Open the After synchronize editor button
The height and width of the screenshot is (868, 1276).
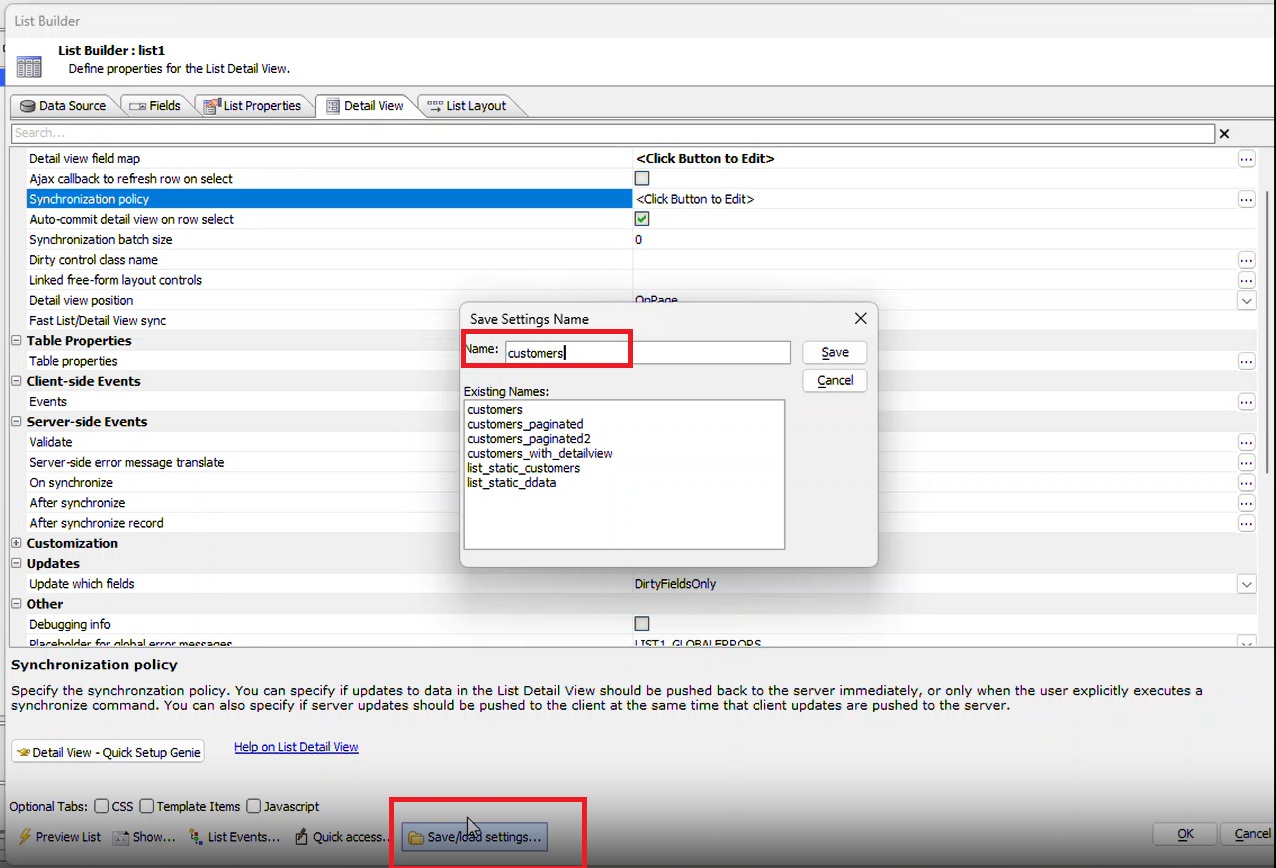pos(1246,503)
